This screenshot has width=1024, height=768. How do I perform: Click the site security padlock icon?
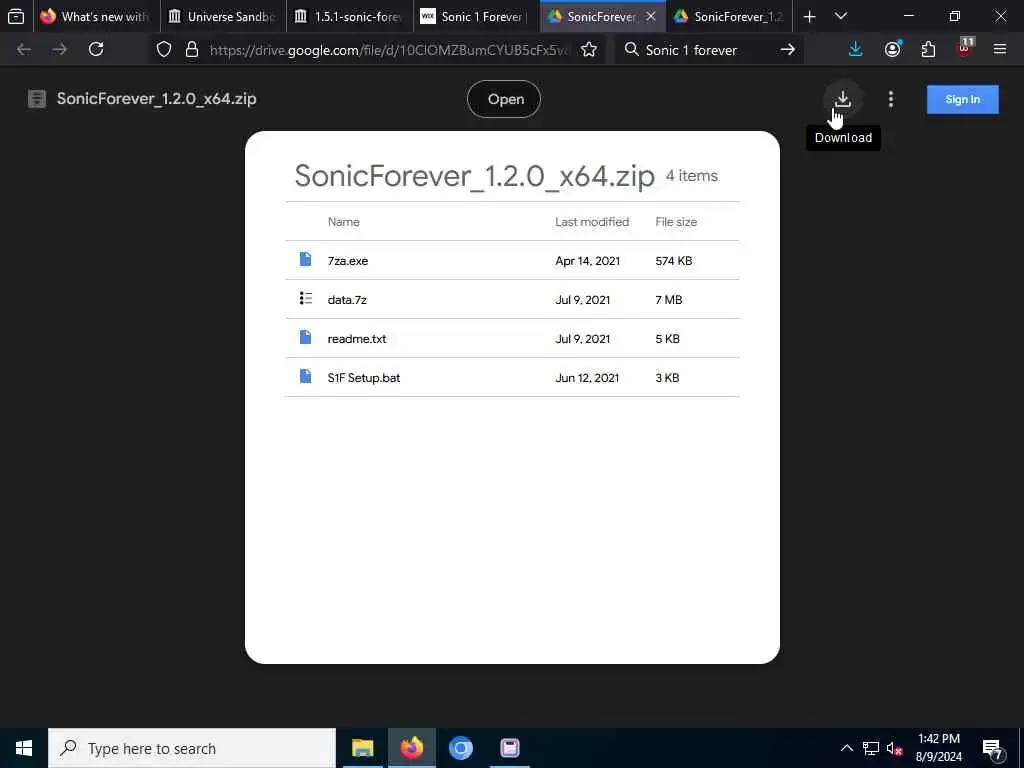click(191, 50)
